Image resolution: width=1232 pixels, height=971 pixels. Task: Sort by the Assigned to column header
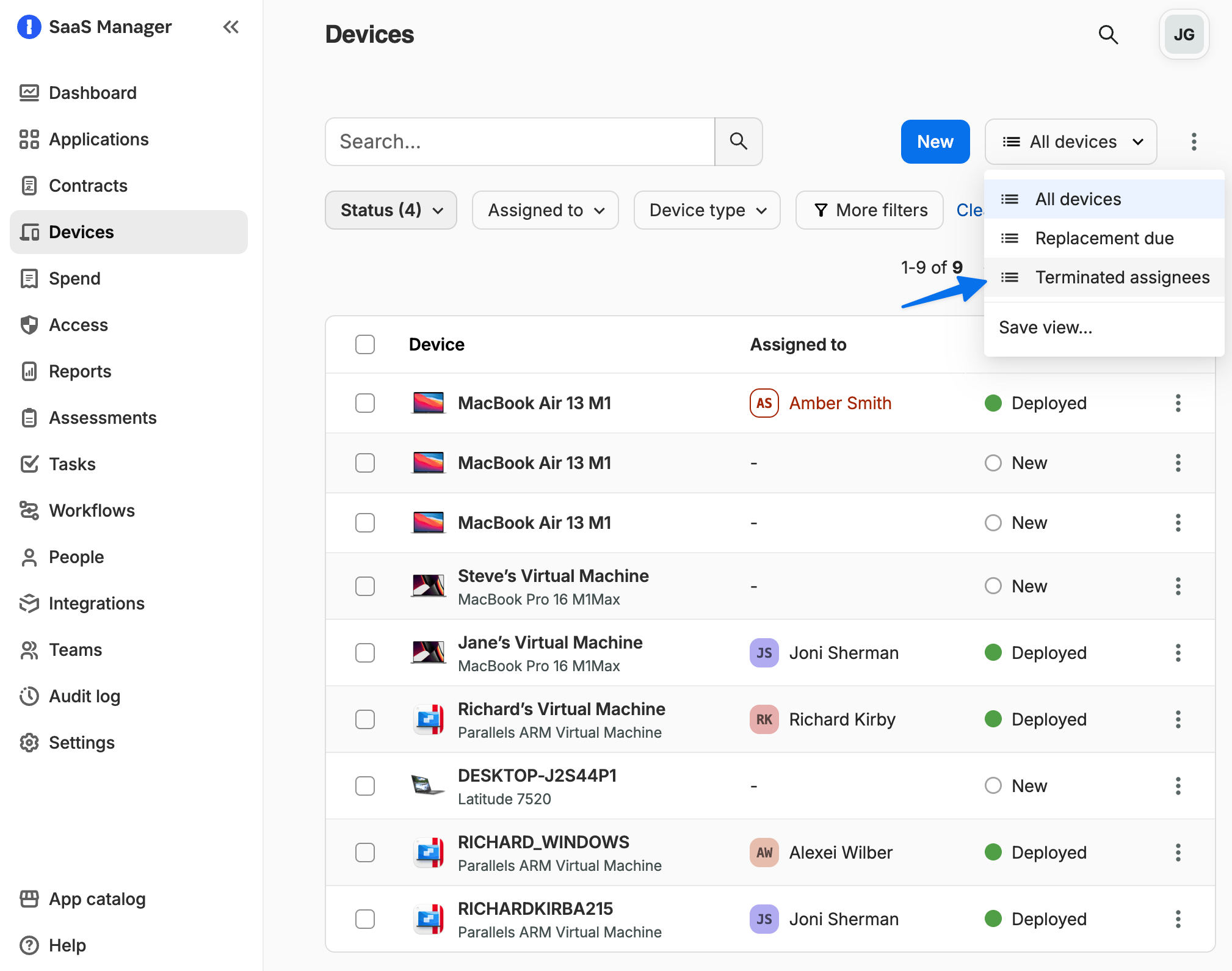click(798, 344)
